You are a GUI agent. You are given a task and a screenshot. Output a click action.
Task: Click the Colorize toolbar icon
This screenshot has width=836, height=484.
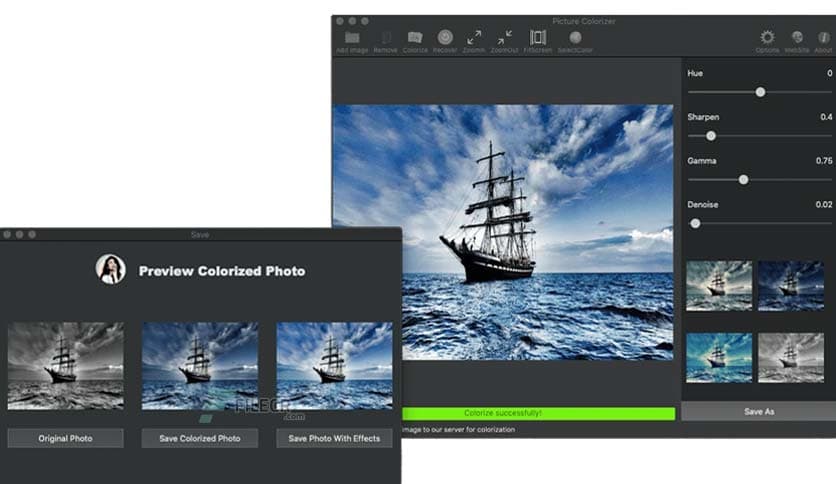(415, 37)
